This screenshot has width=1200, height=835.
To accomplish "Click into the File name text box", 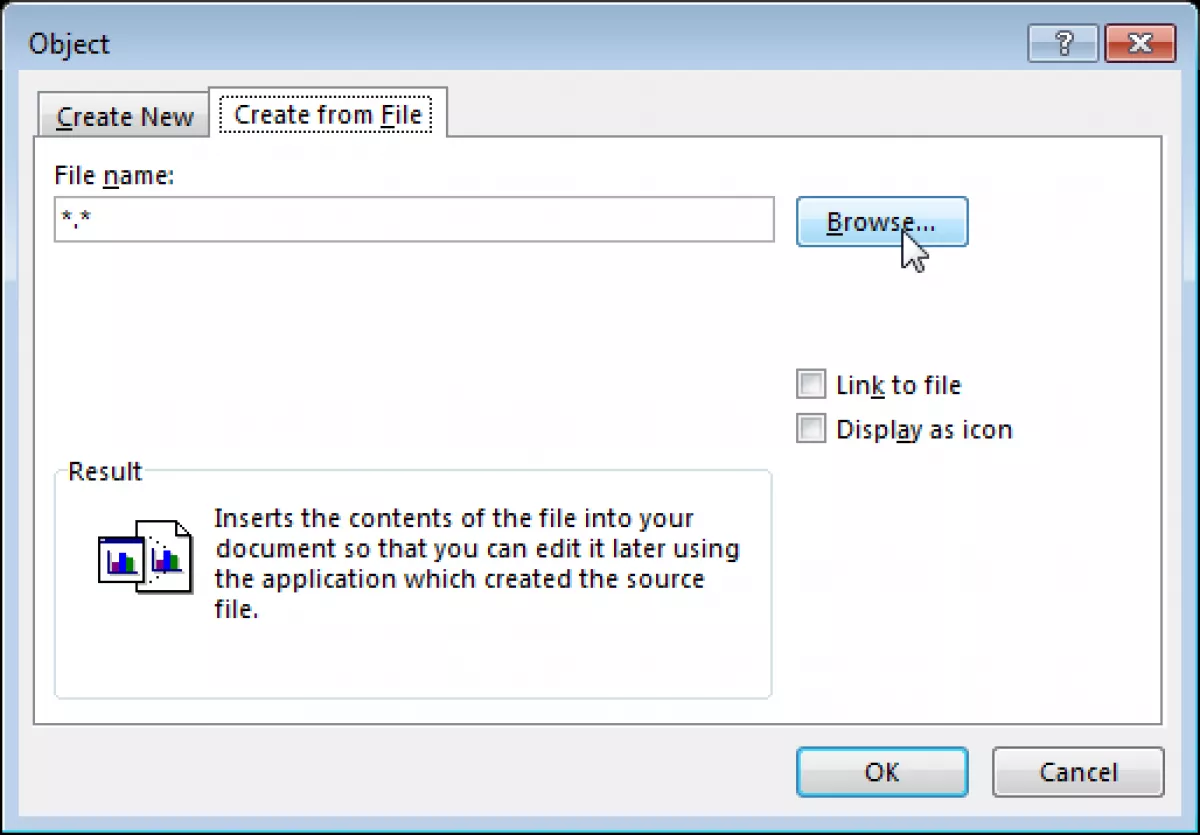I will coord(414,219).
